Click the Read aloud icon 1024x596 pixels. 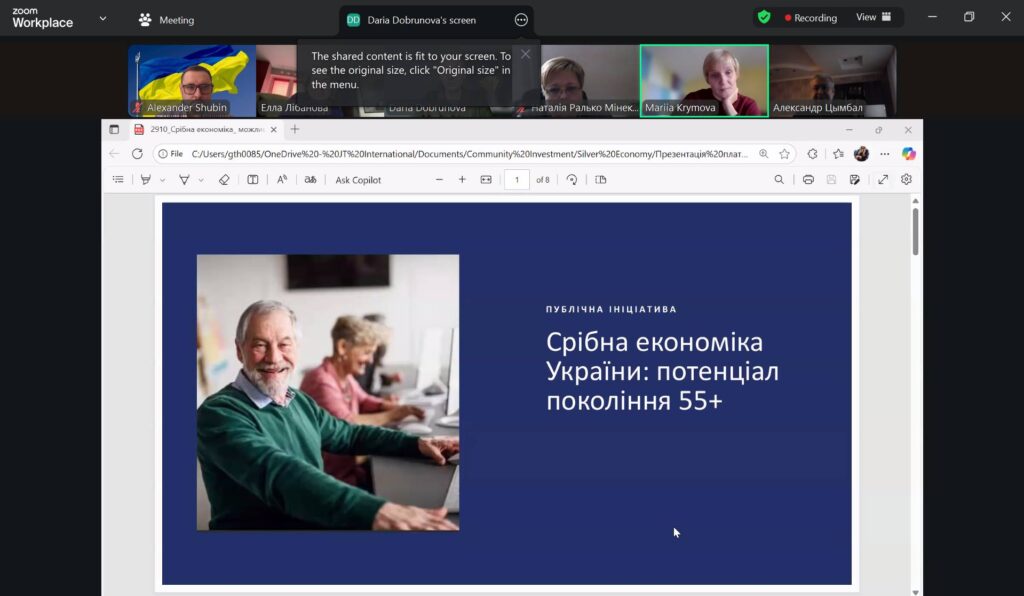tap(282, 180)
